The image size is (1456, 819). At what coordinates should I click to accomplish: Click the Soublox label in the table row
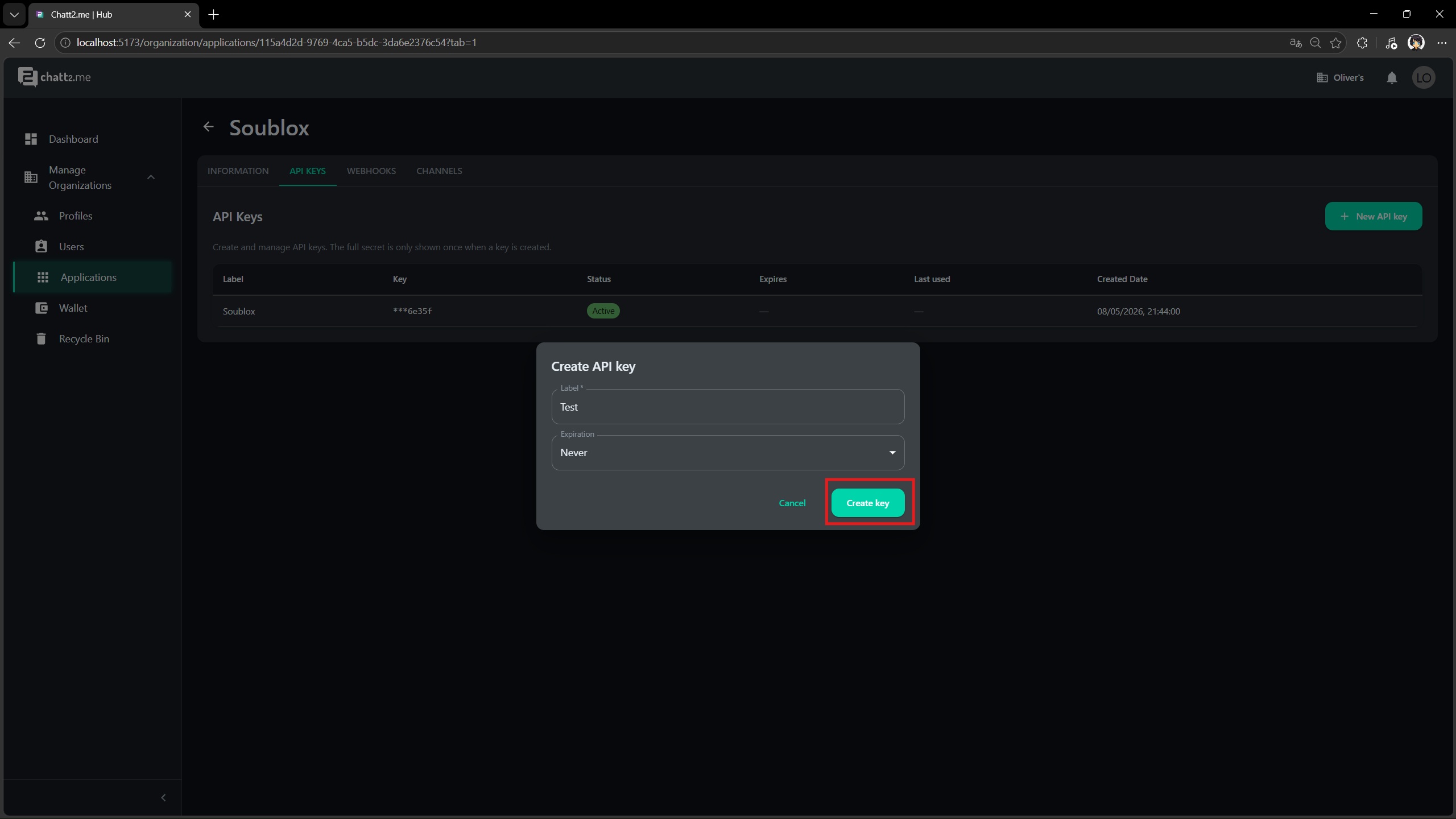[x=239, y=311]
